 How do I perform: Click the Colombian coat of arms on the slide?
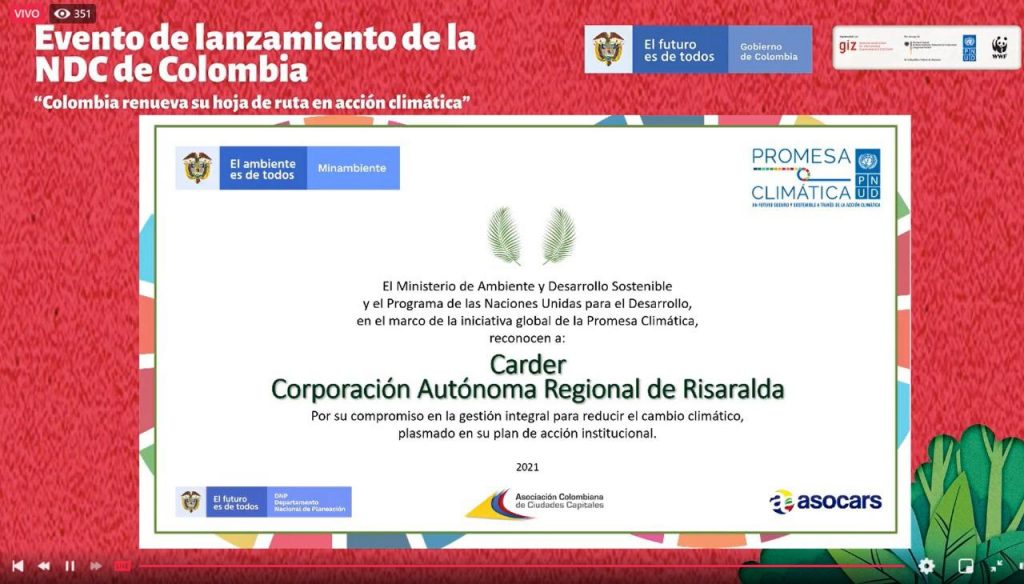pyautogui.click(x=197, y=168)
